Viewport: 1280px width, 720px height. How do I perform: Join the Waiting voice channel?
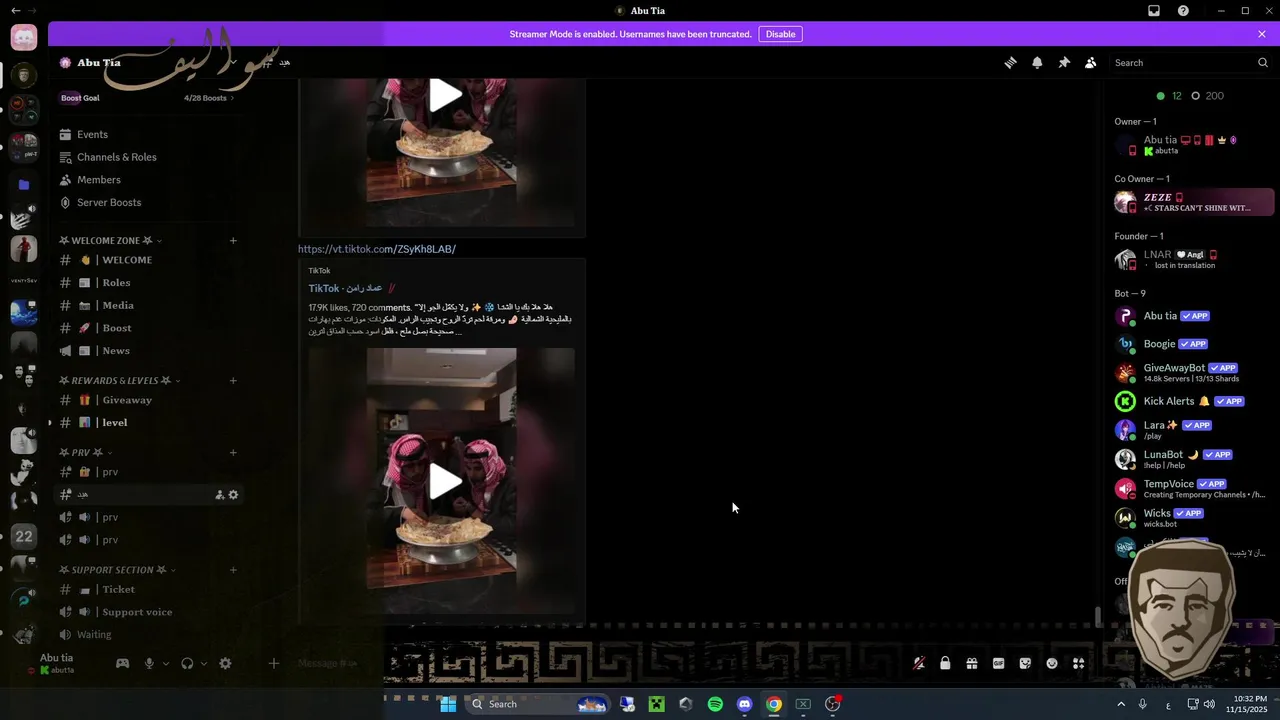[148, 634]
